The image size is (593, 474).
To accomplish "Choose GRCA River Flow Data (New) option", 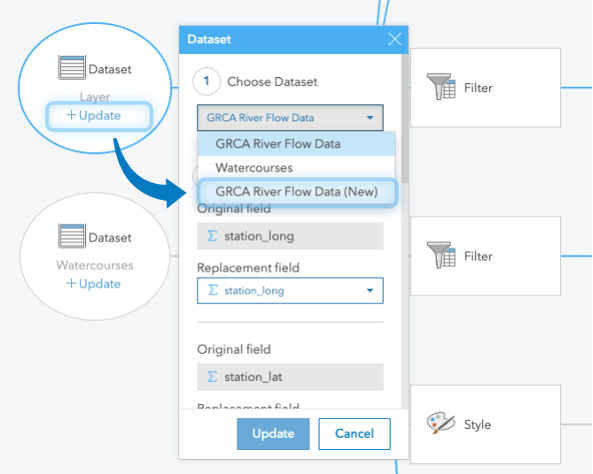I will [x=297, y=192].
